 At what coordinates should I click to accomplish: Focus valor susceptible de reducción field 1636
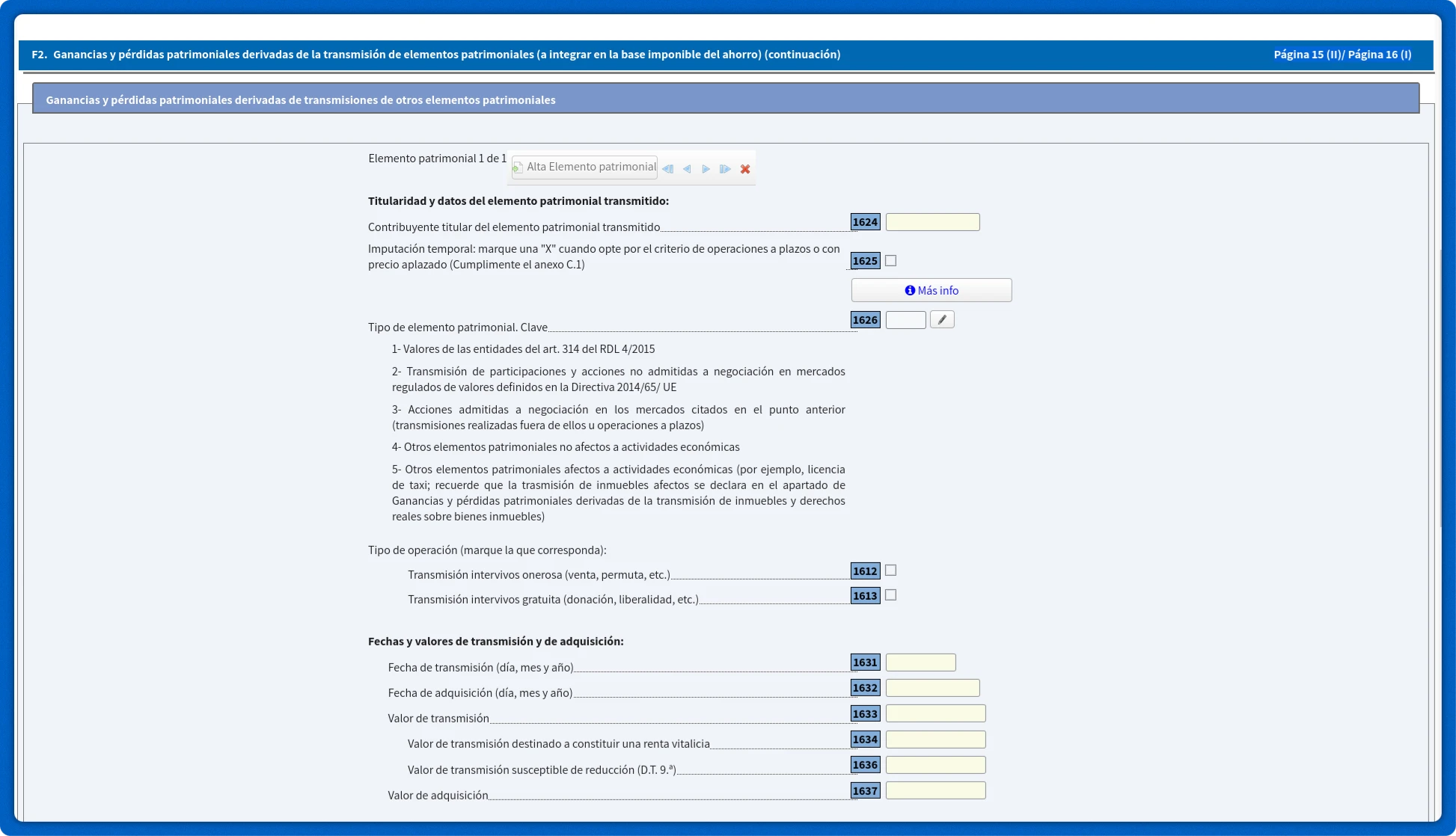[935, 765]
